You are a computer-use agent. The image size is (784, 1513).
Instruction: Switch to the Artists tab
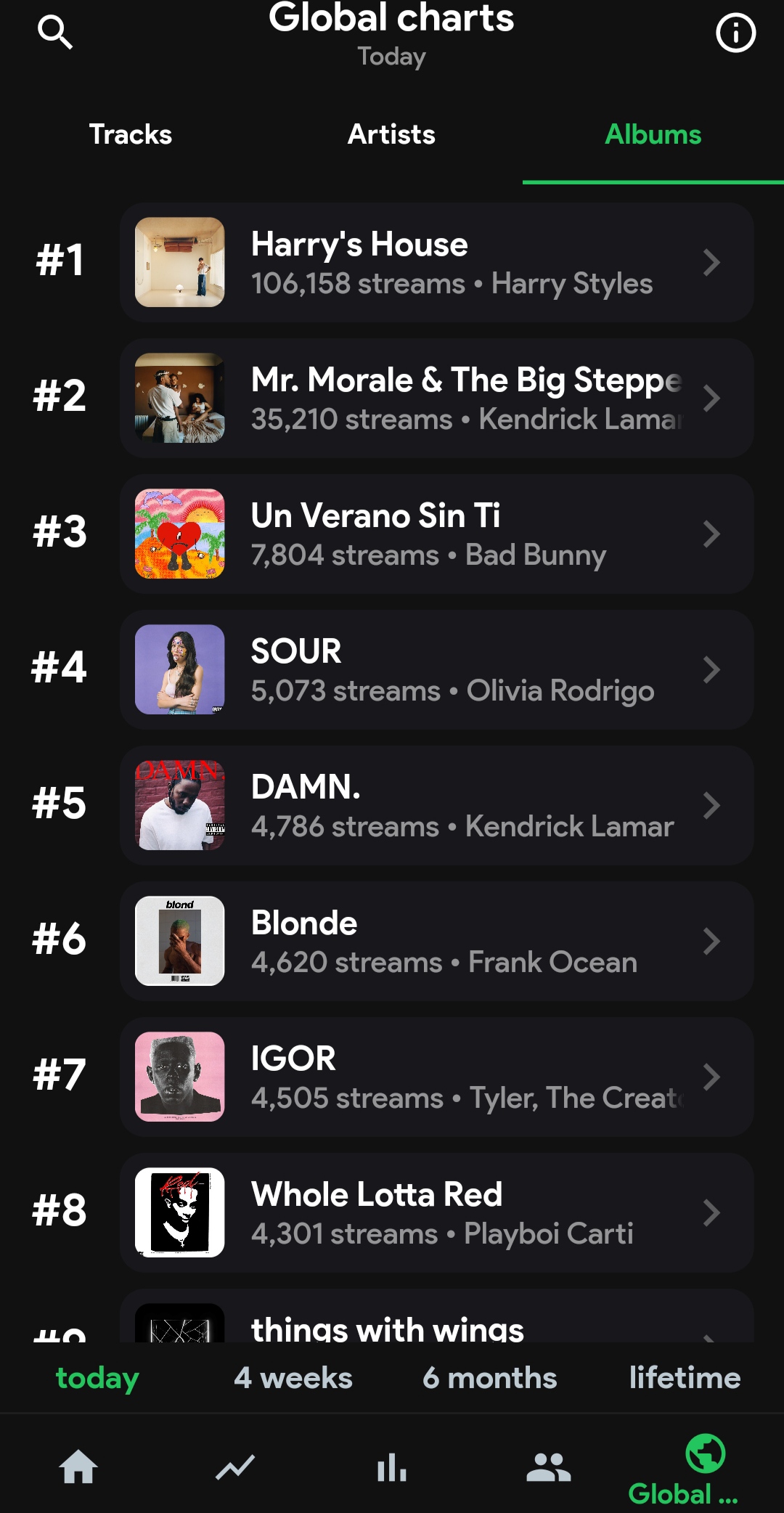(x=391, y=134)
